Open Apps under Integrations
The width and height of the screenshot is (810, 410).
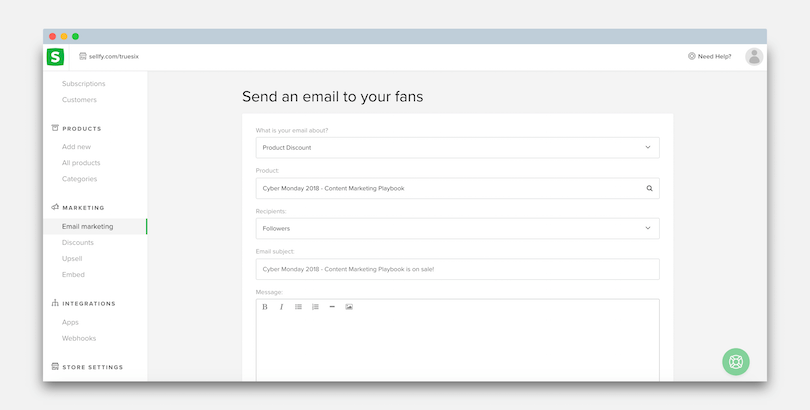click(70, 322)
